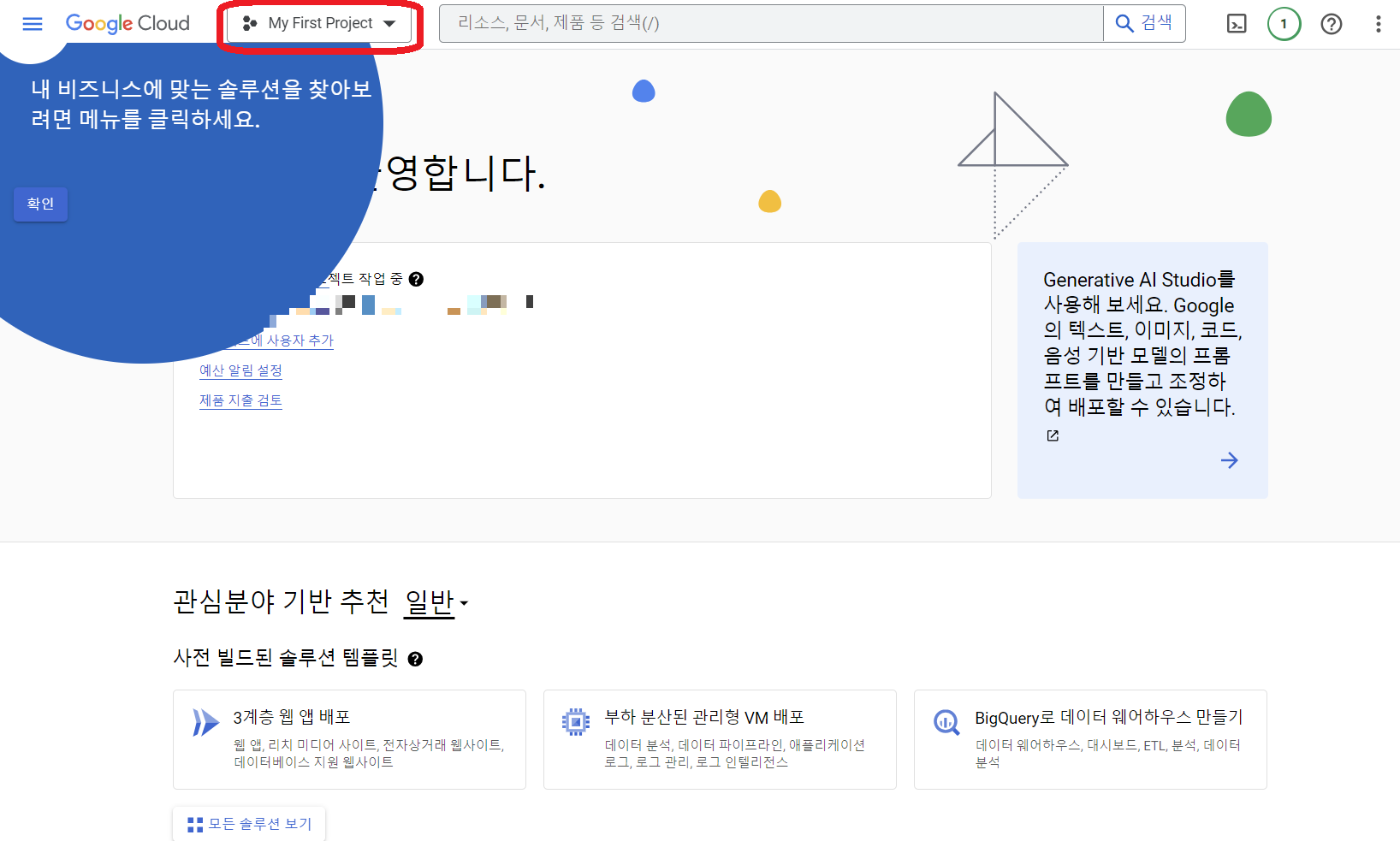The image size is (1400, 841).
Task: Open the 3계층 웹 앱 배포 card
Action: (349, 739)
